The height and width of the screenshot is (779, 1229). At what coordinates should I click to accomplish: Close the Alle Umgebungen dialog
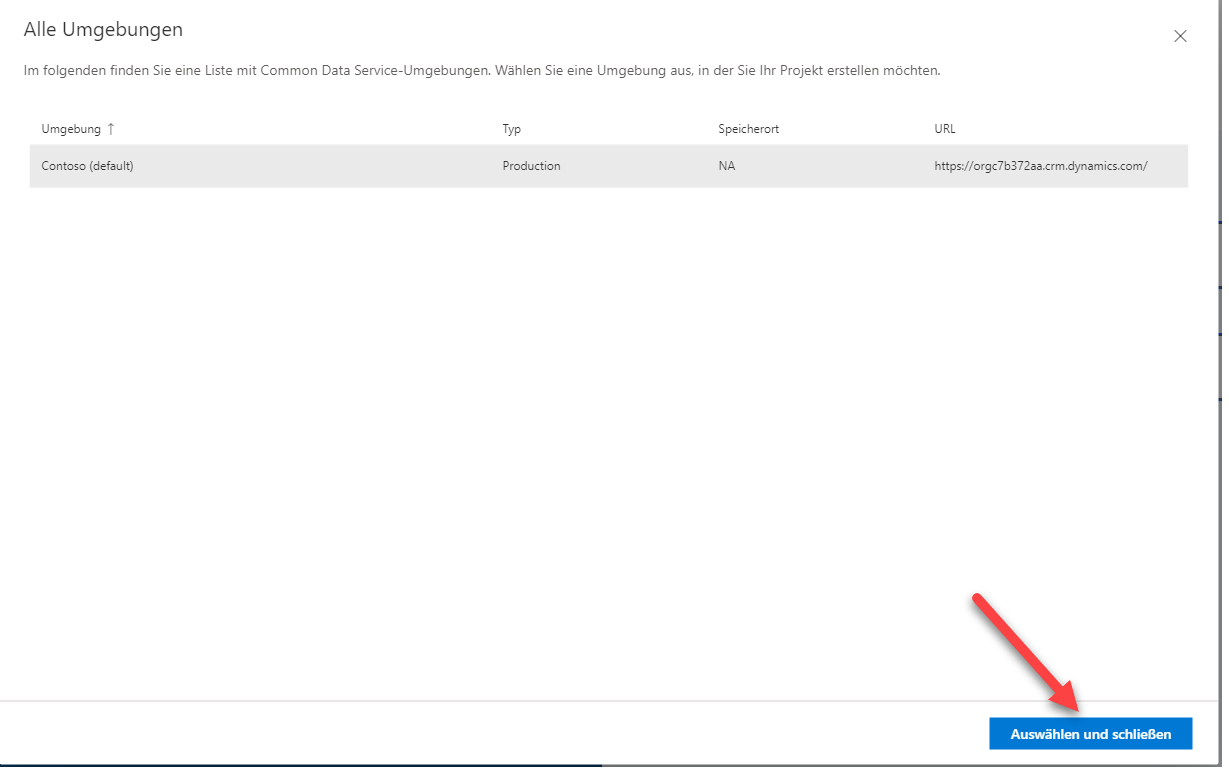point(1180,36)
